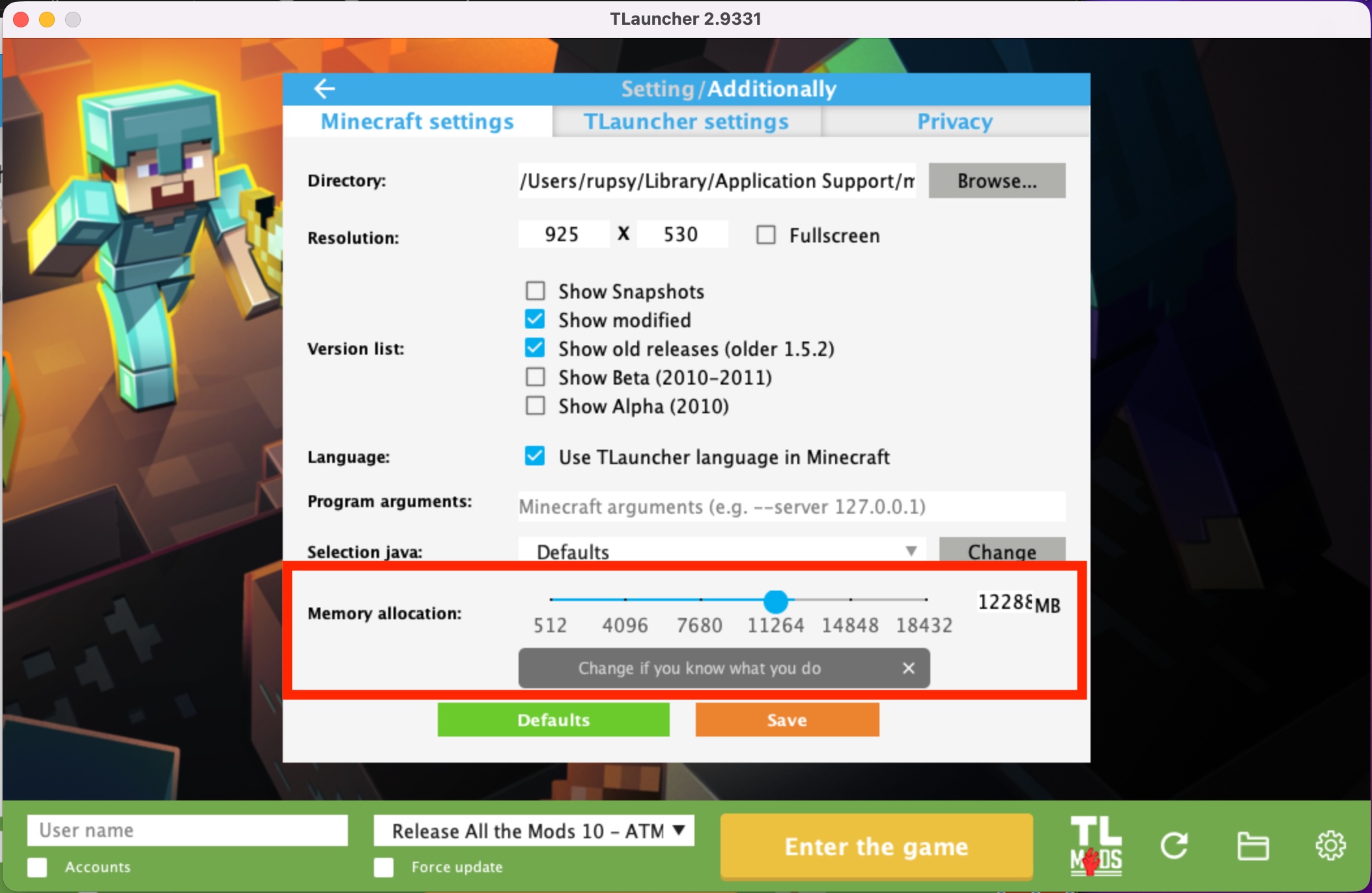Click the Enter the game button
Image resolution: width=1372 pixels, height=893 pixels.
[x=876, y=846]
